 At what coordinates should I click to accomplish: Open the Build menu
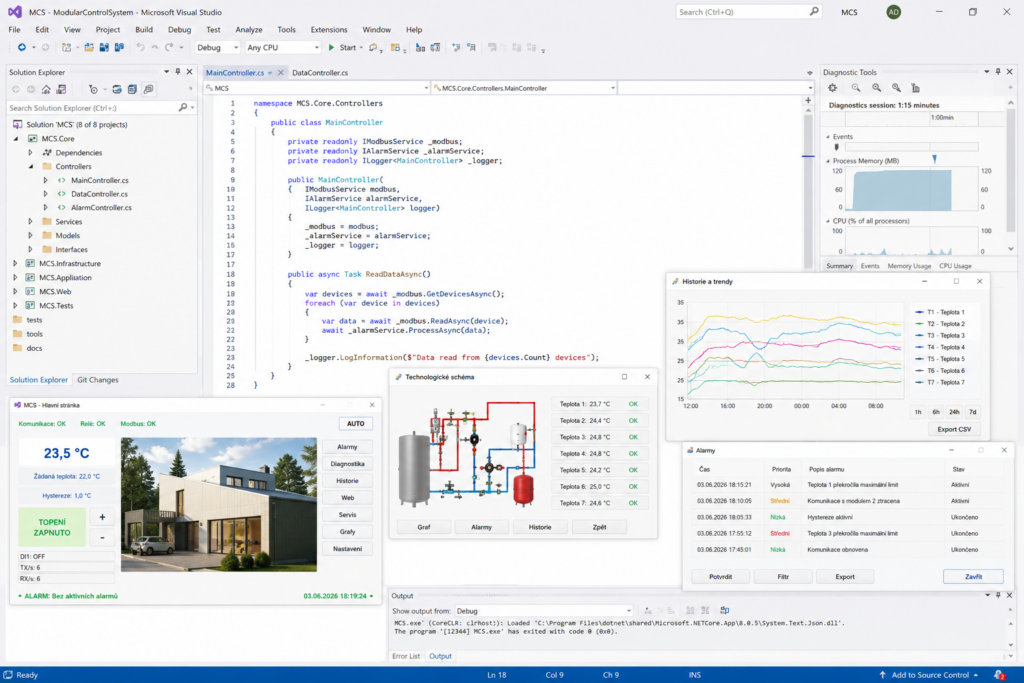(144, 29)
